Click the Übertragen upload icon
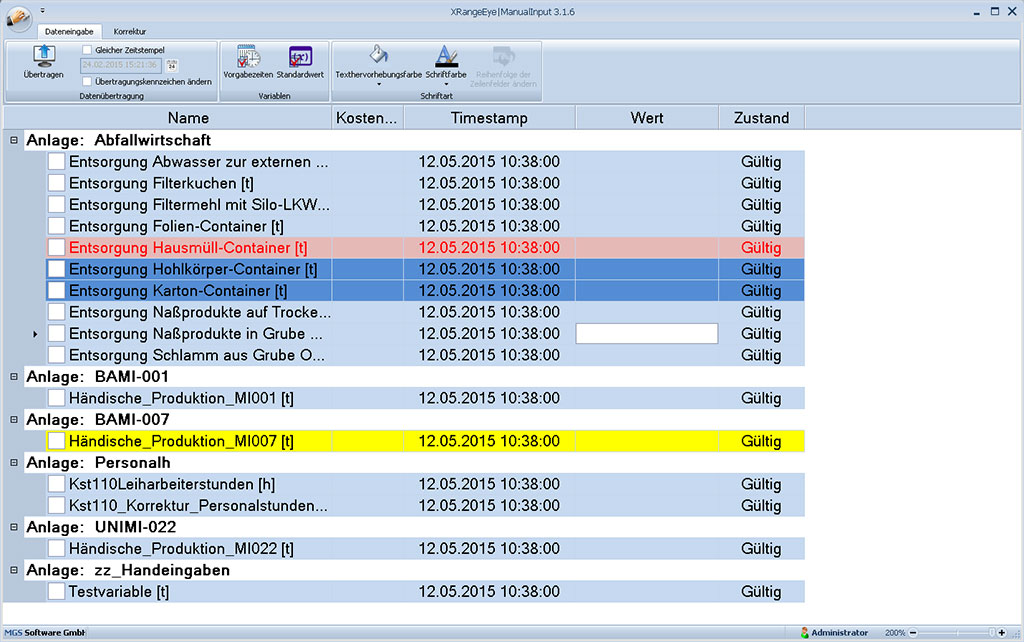Screen dimensions: 1024x642 point(44,56)
